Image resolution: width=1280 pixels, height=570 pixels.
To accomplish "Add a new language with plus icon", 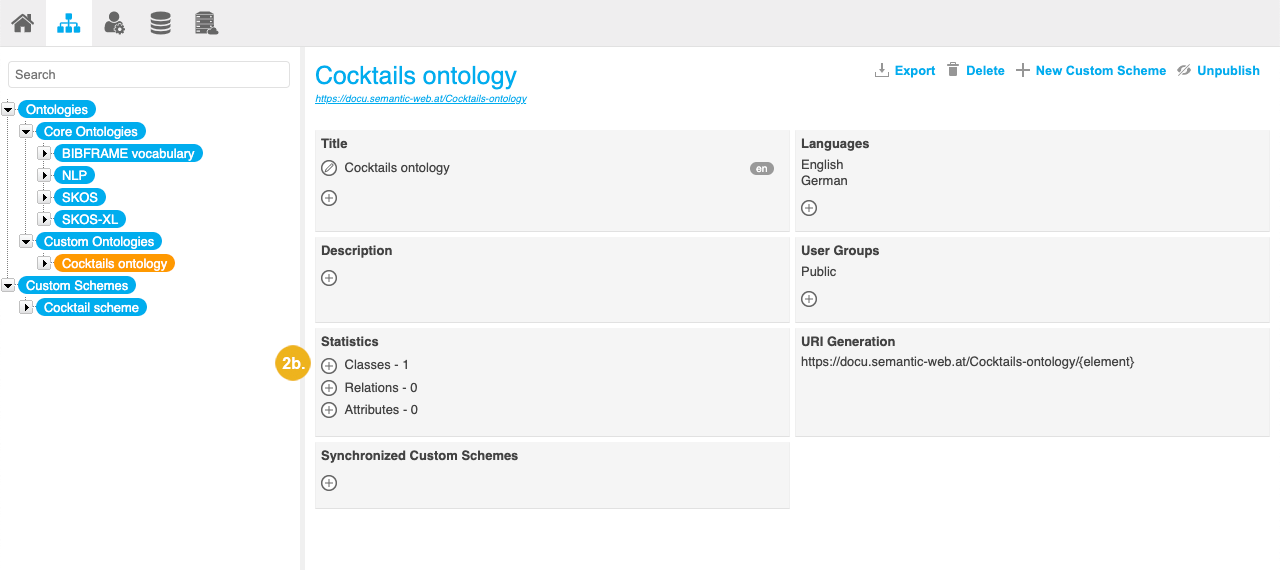I will pos(809,208).
